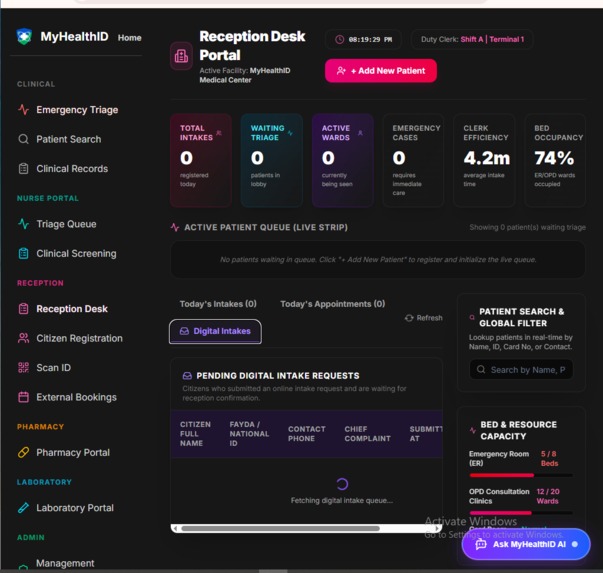Open Clinical Screening in the sidebar
This screenshot has width=603, height=573.
(x=77, y=254)
